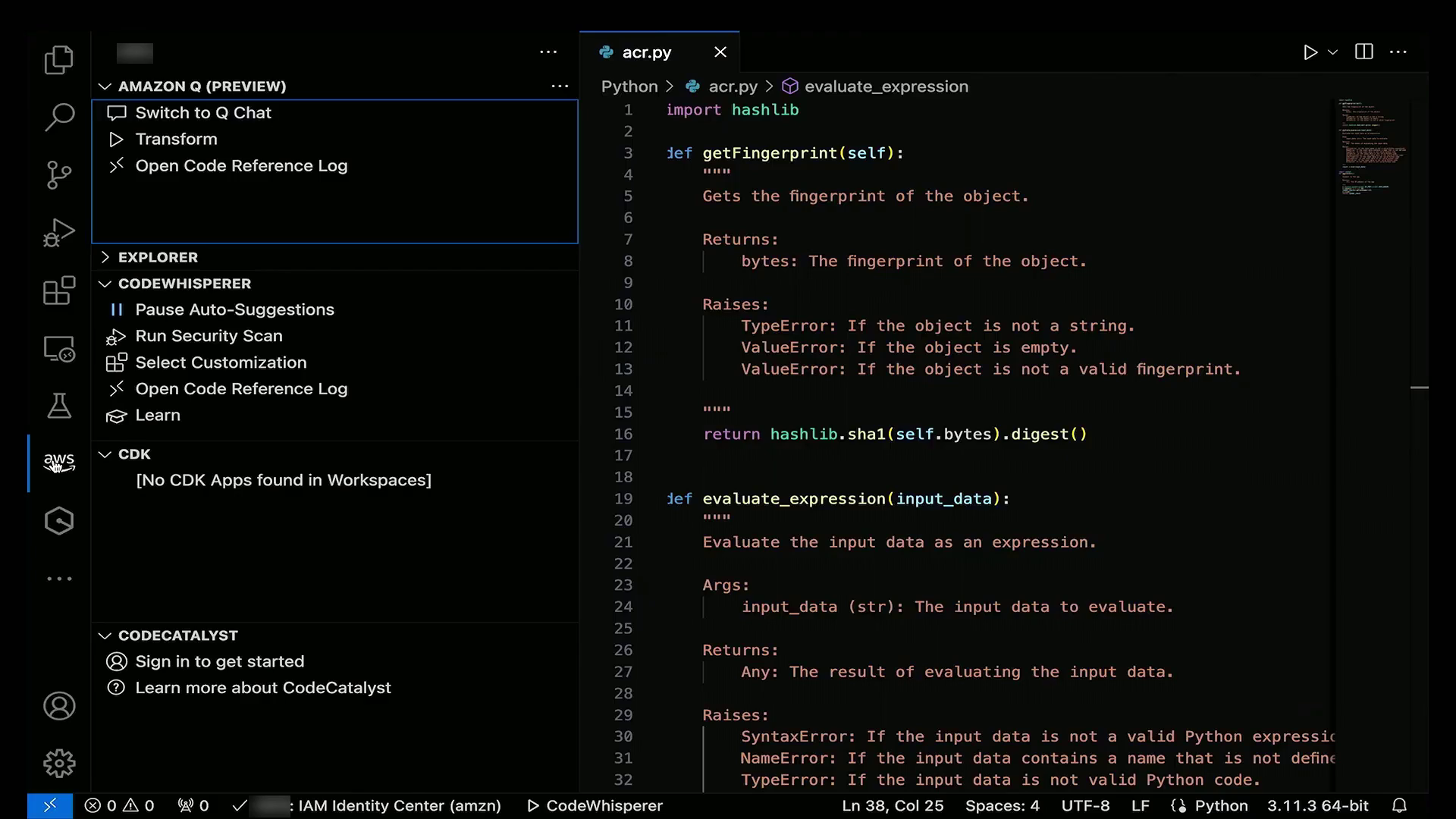Pause Auto-Suggestions in CodeWhisperer
The height and width of the screenshot is (819, 1456).
pos(234,309)
